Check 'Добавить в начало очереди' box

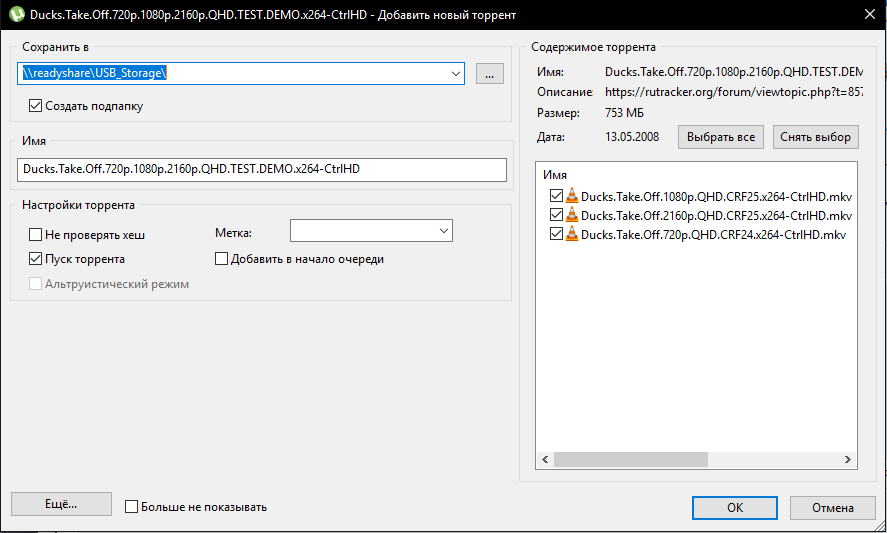[223, 259]
